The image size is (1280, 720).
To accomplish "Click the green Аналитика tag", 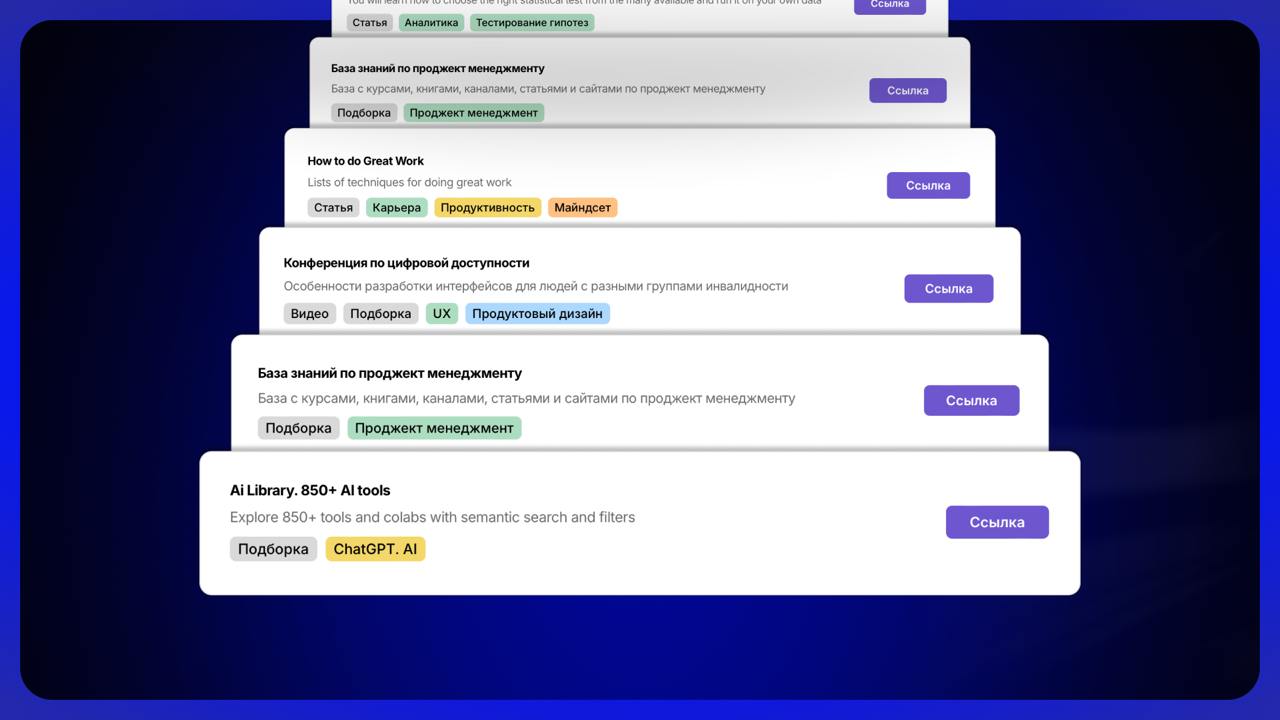I will coord(431,22).
